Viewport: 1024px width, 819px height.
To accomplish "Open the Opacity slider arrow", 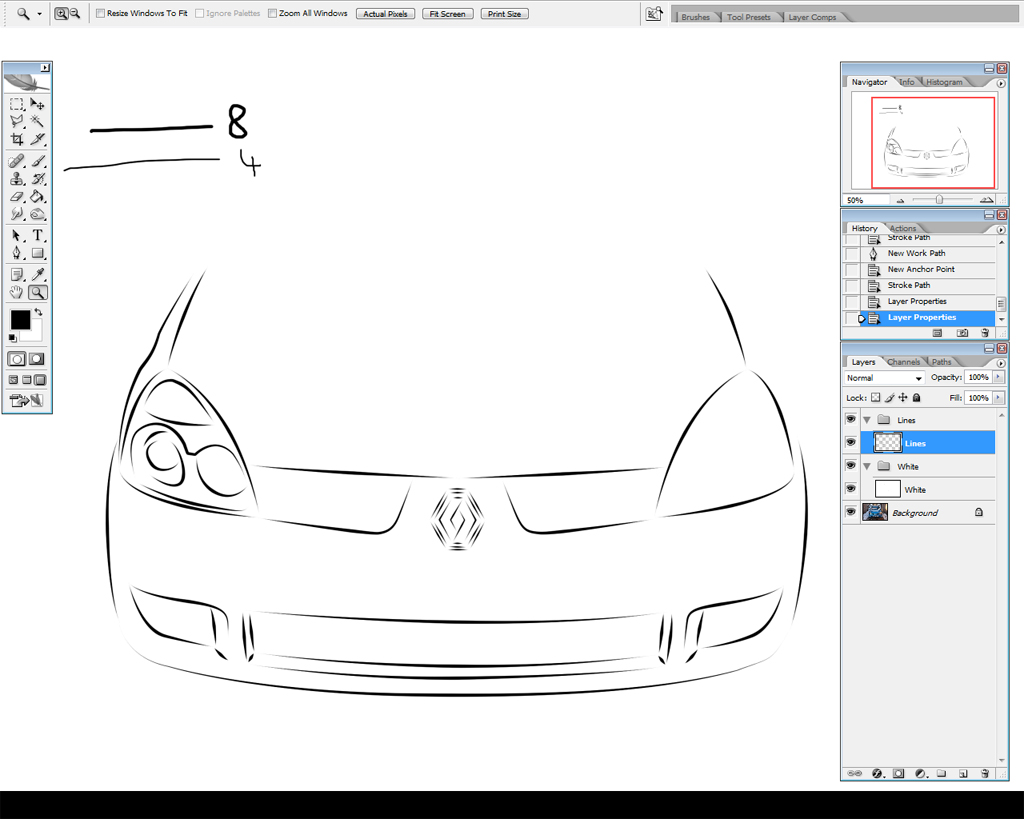I will click(998, 378).
